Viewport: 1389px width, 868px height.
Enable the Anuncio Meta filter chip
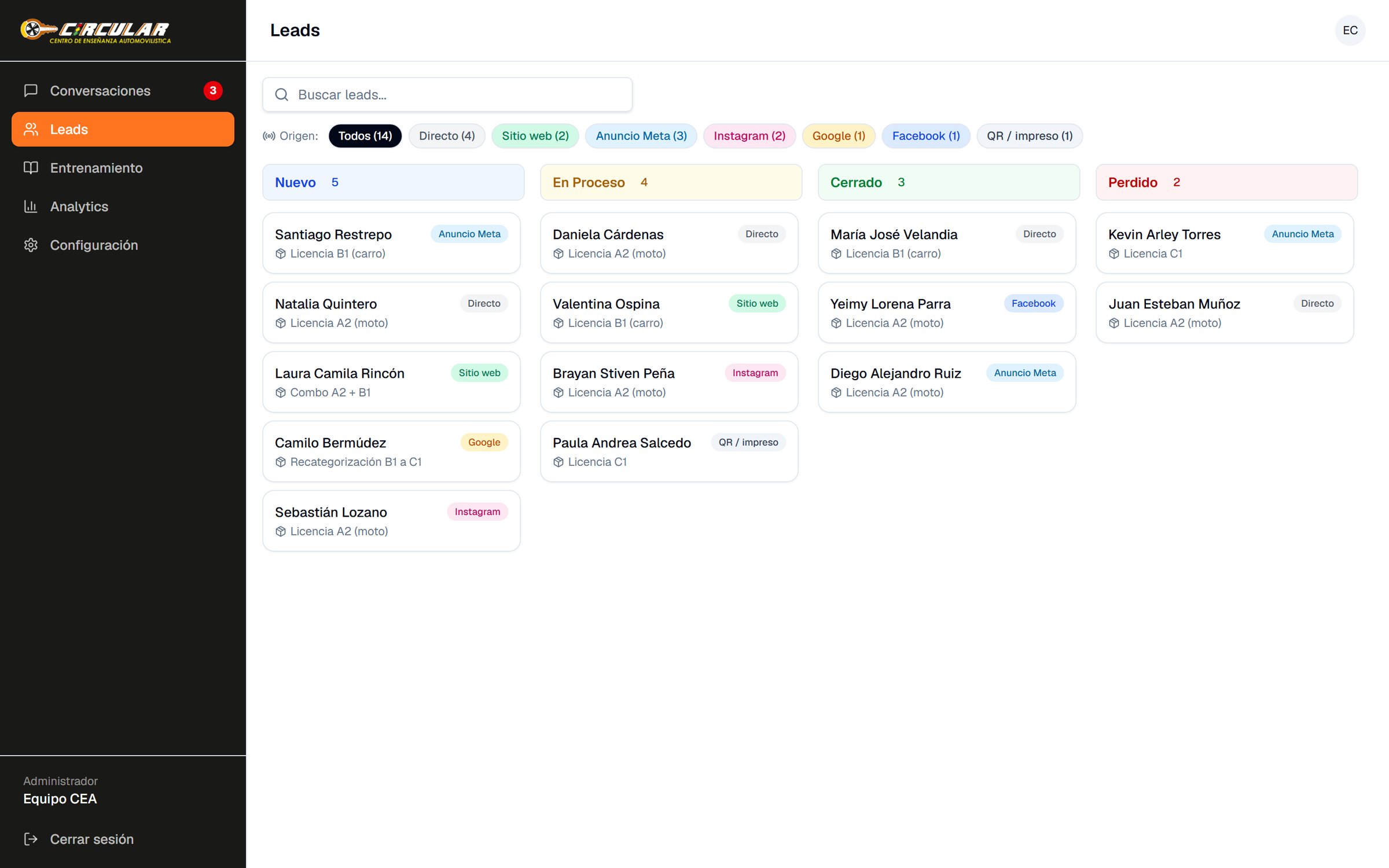[641, 136]
